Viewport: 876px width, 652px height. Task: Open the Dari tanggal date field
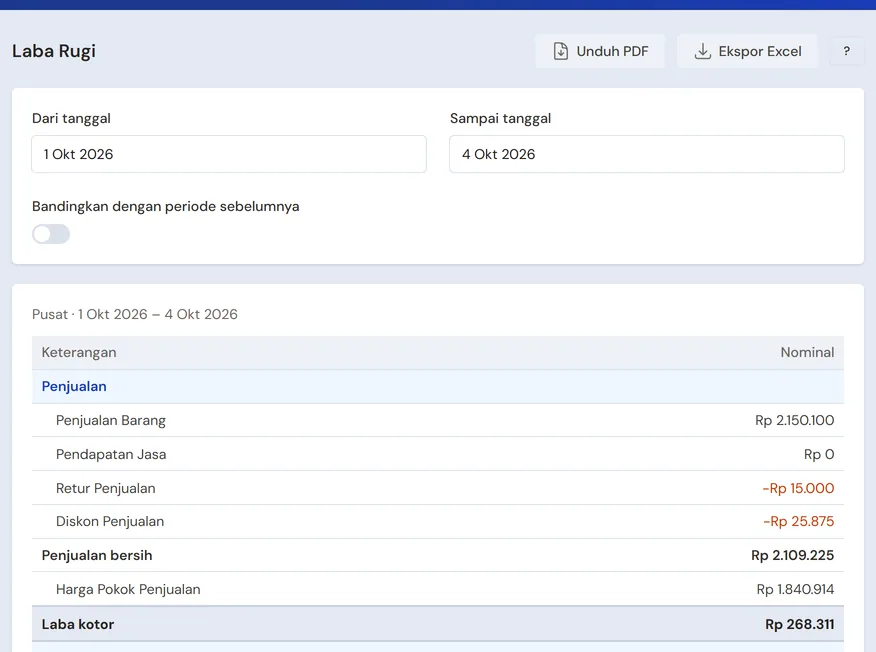pyautogui.click(x=229, y=154)
